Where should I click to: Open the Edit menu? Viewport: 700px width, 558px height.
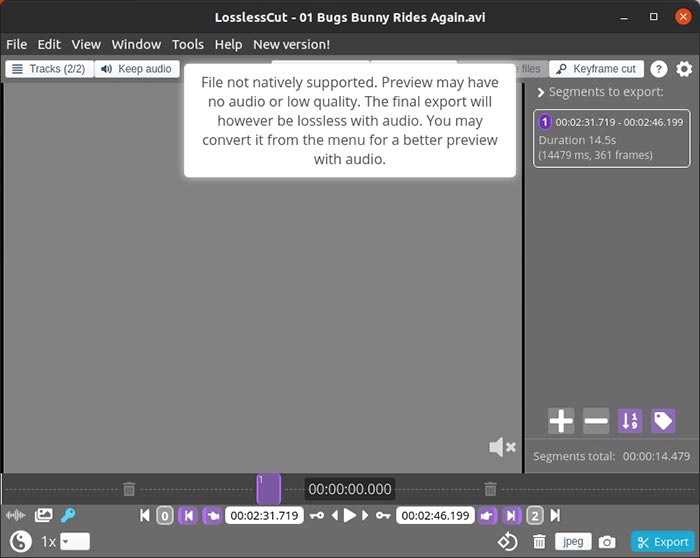point(49,45)
